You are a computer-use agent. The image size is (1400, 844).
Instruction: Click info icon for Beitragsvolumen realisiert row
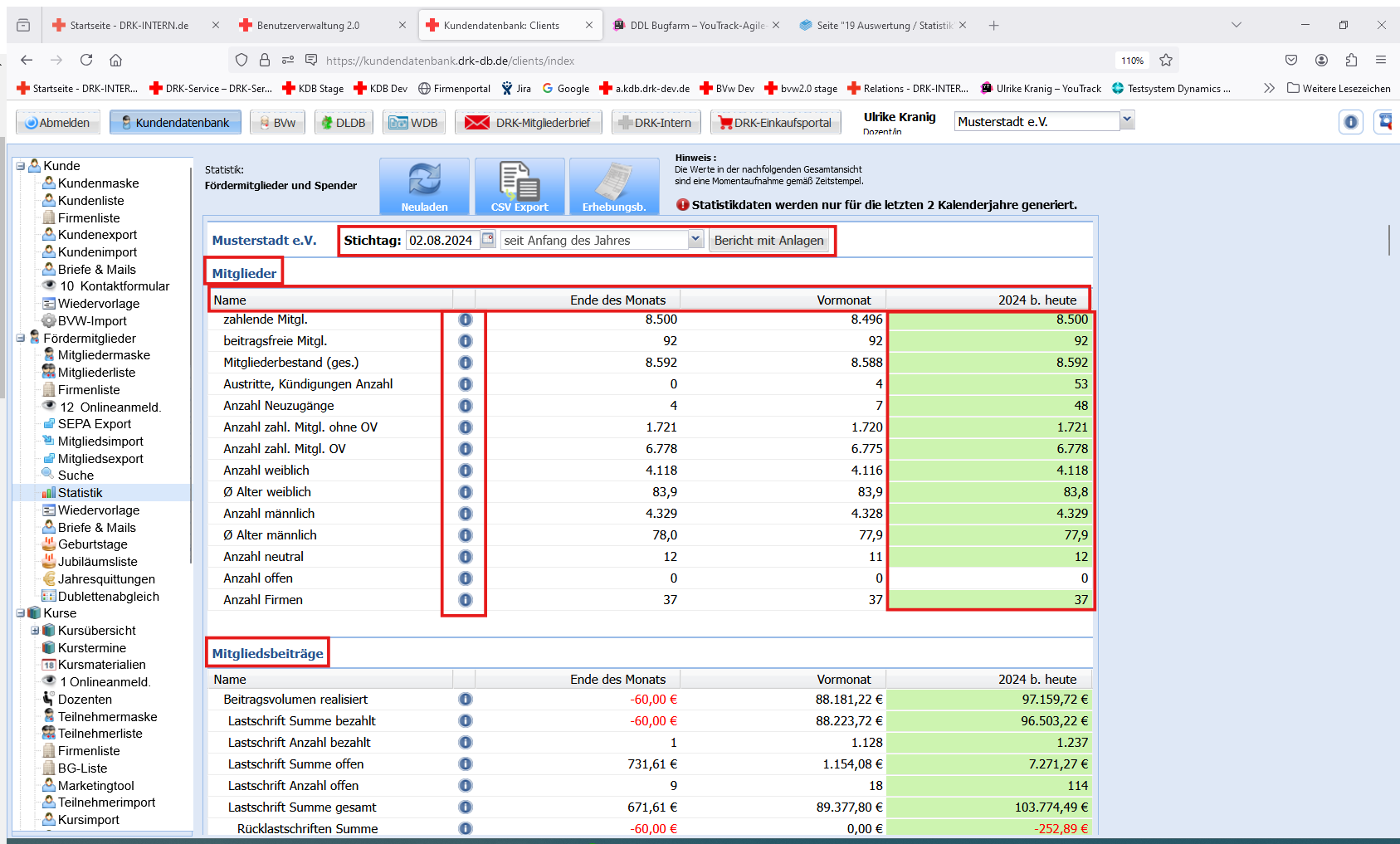(466, 700)
